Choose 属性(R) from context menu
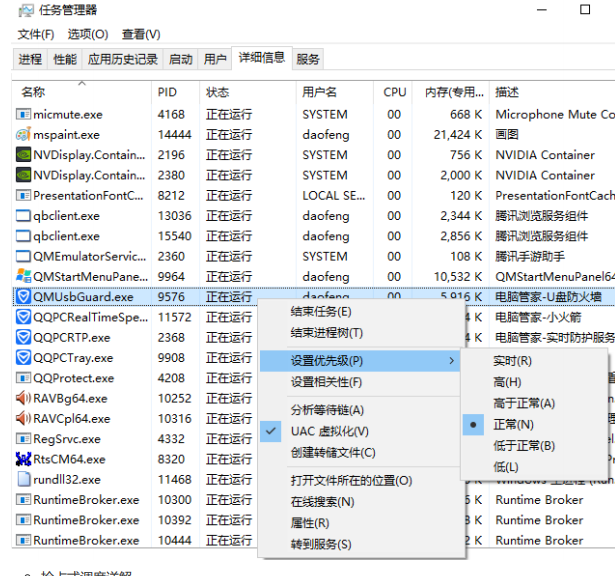The height and width of the screenshot is (576, 615). [x=360, y=523]
